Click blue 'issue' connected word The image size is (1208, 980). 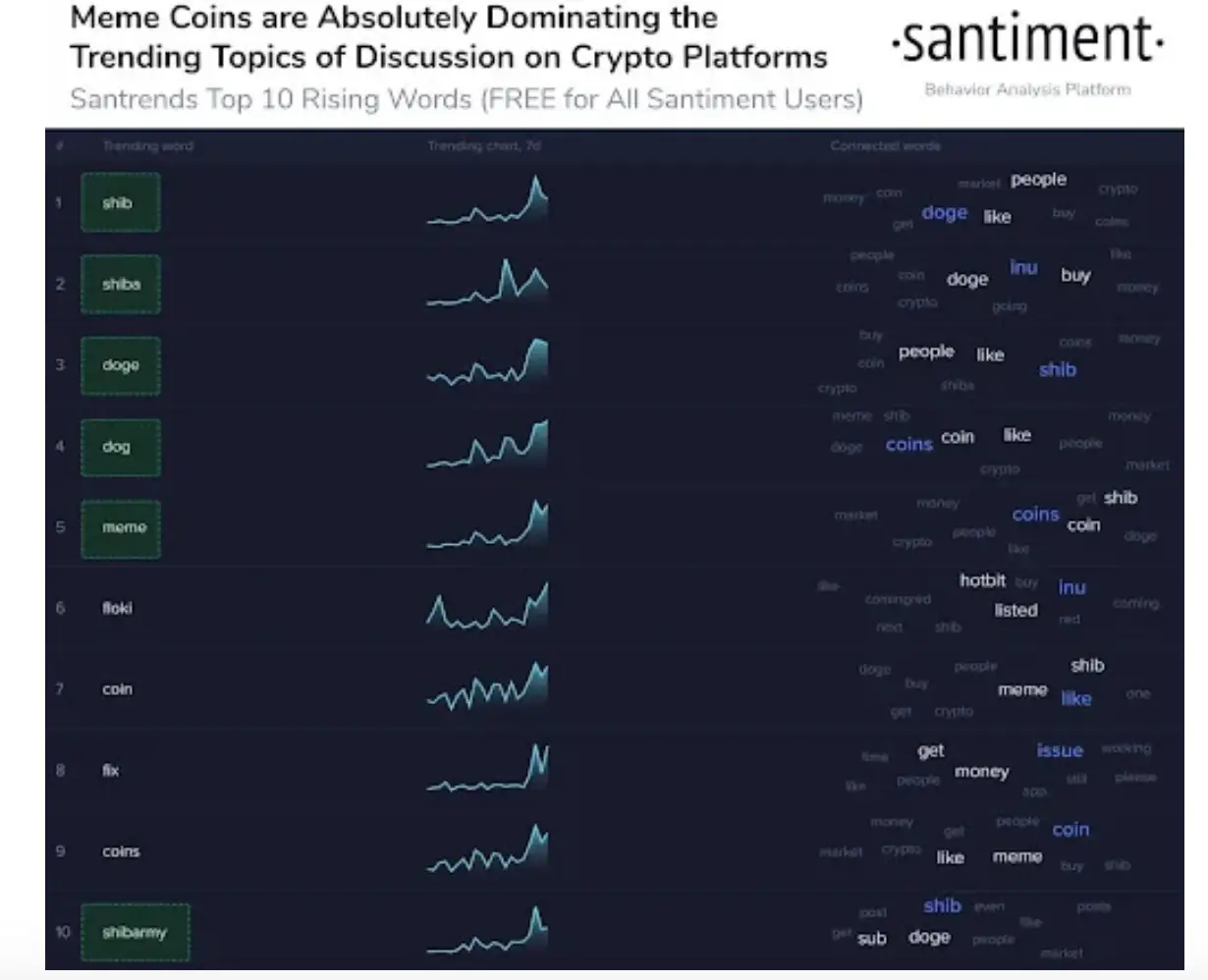pyautogui.click(x=1060, y=750)
